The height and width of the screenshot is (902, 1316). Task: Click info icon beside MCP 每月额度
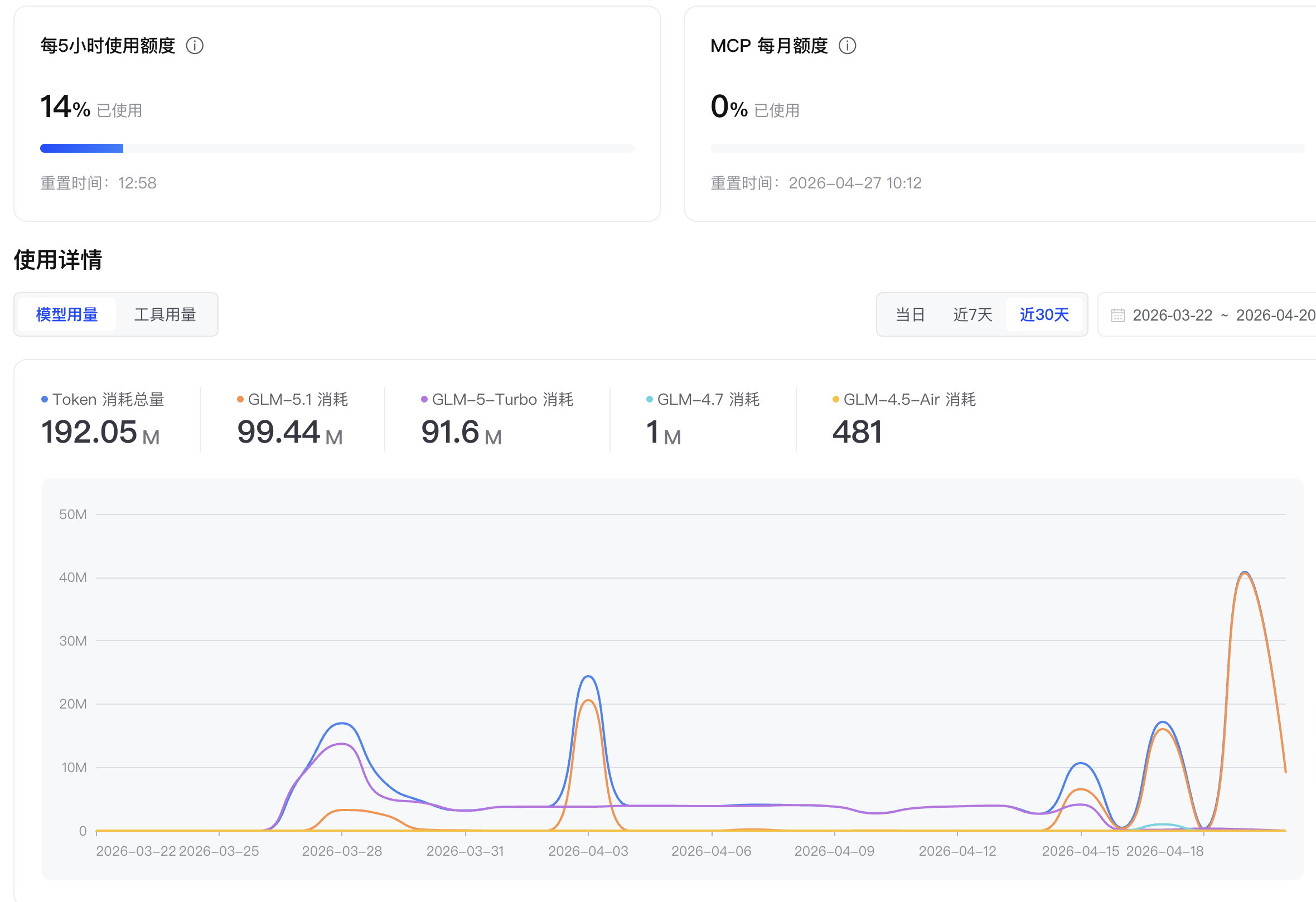(x=847, y=45)
